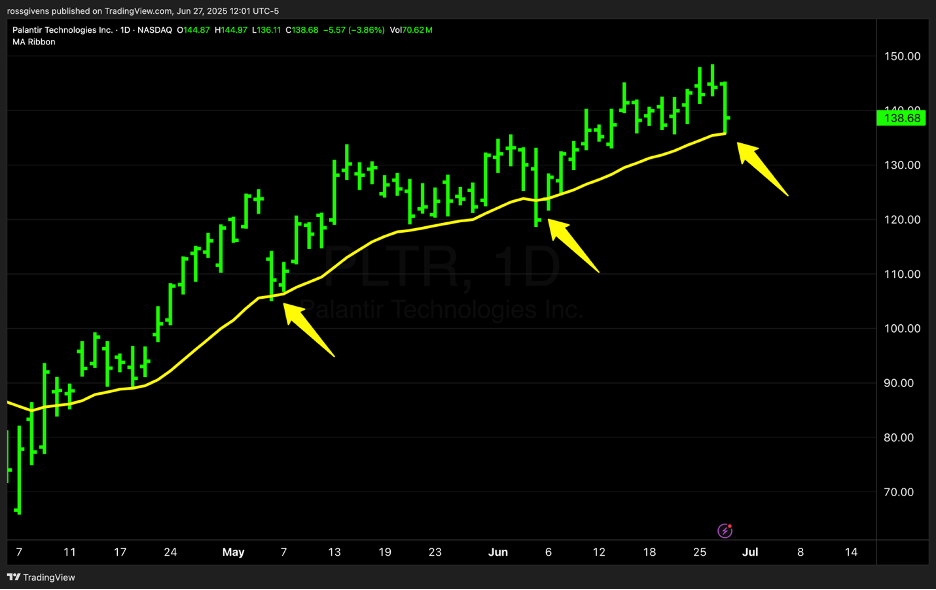Select the yellow arrow near June 6 low

click(573, 246)
